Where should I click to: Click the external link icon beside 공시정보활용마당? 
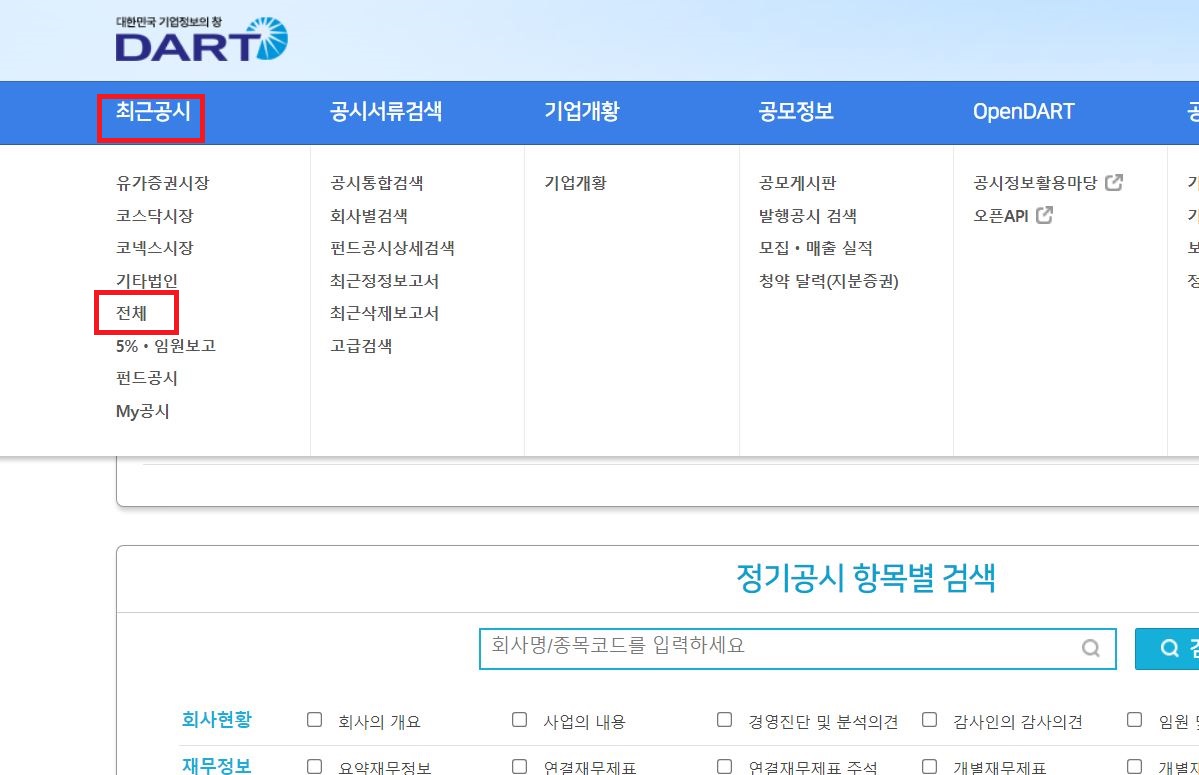pos(1116,182)
